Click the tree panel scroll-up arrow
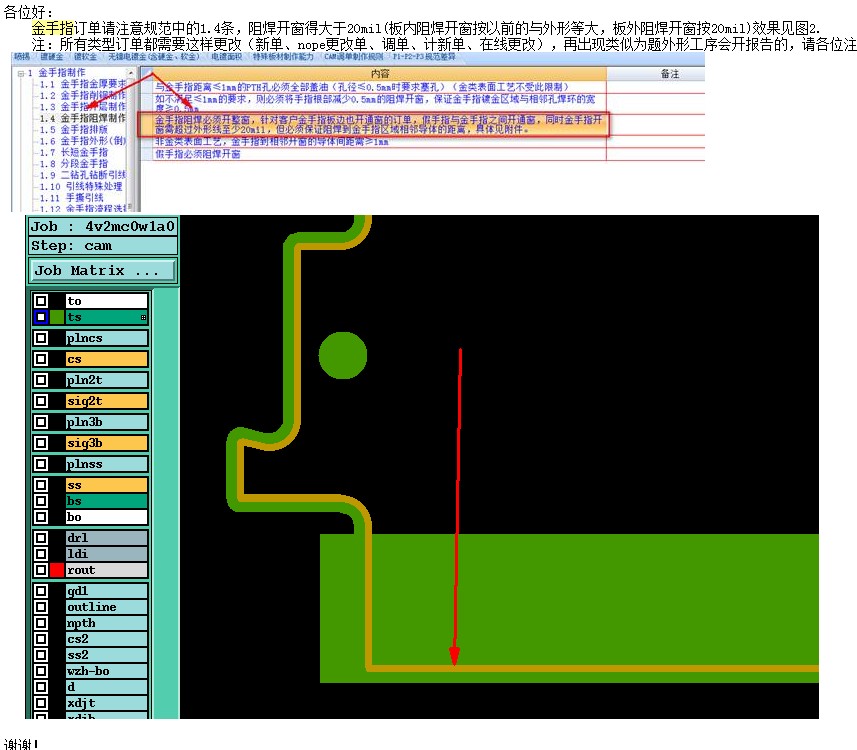Image resolution: width=857 pixels, height=750 pixels. click(x=131, y=73)
